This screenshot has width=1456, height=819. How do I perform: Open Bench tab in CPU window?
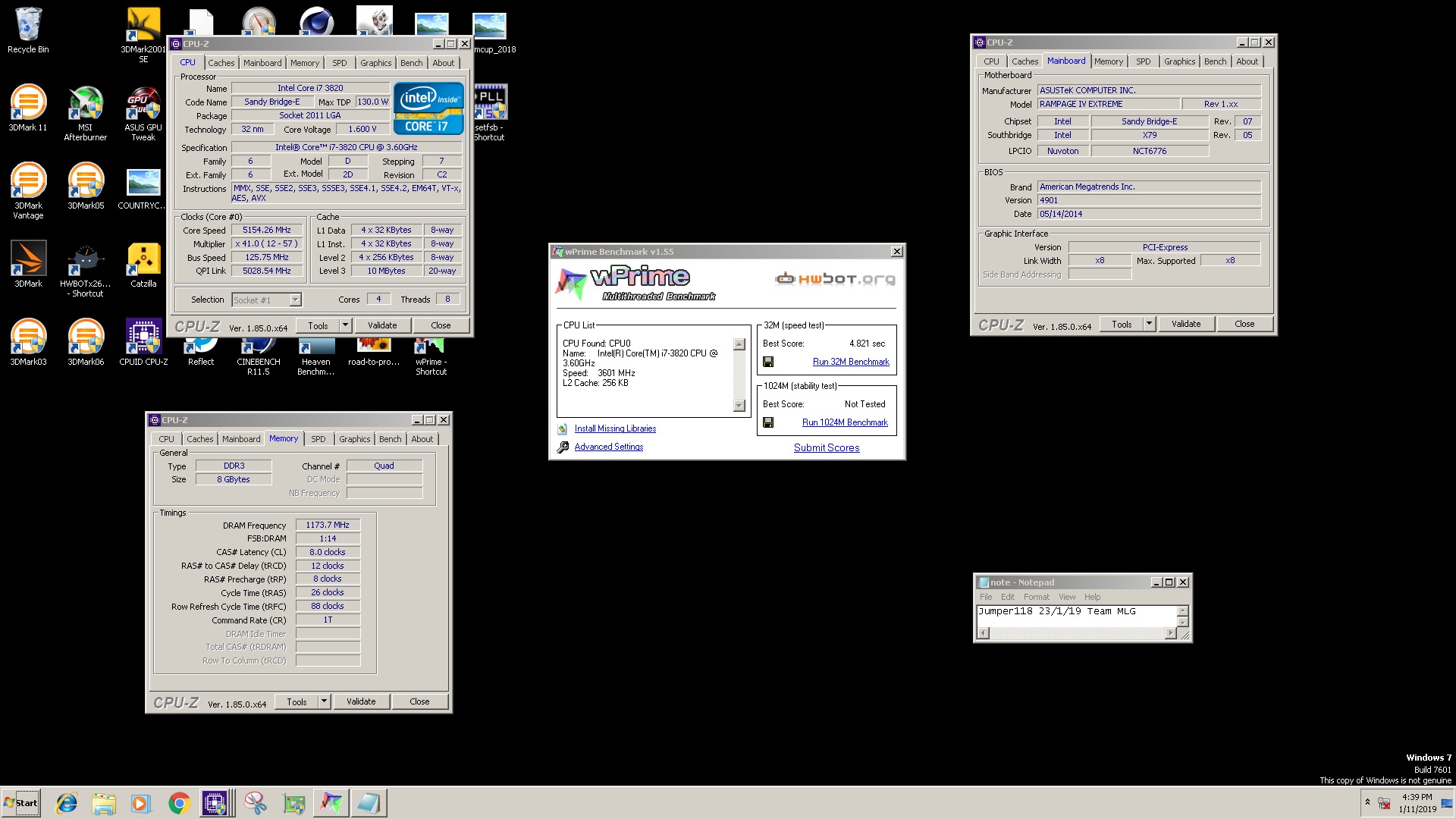pyautogui.click(x=412, y=63)
